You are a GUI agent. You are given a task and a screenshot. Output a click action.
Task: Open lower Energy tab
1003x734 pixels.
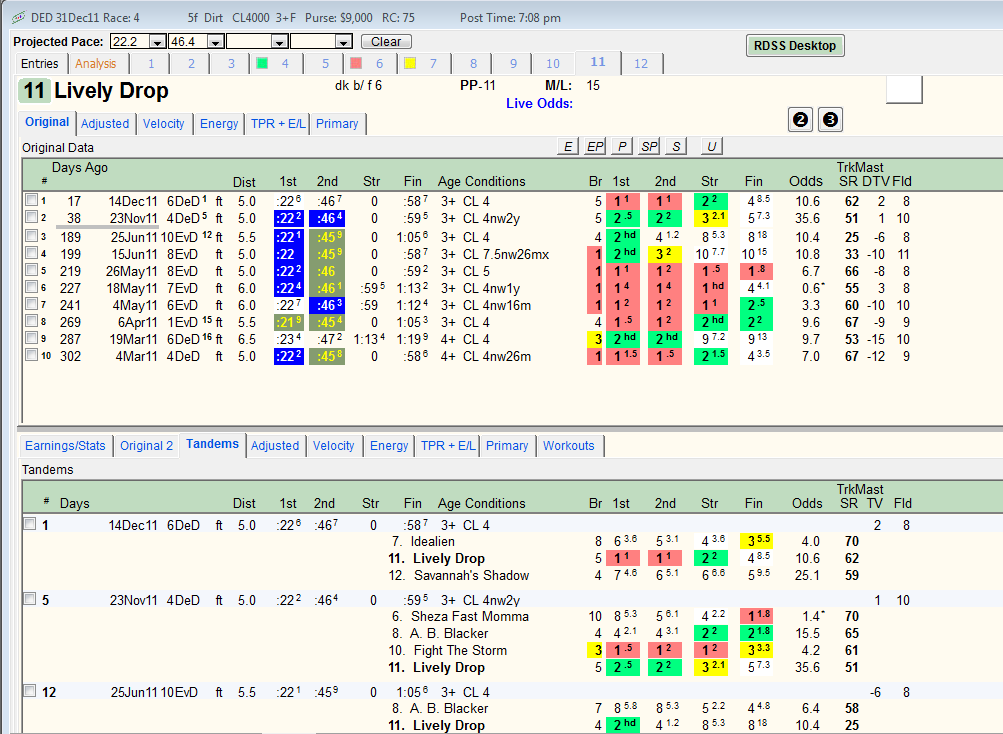389,445
